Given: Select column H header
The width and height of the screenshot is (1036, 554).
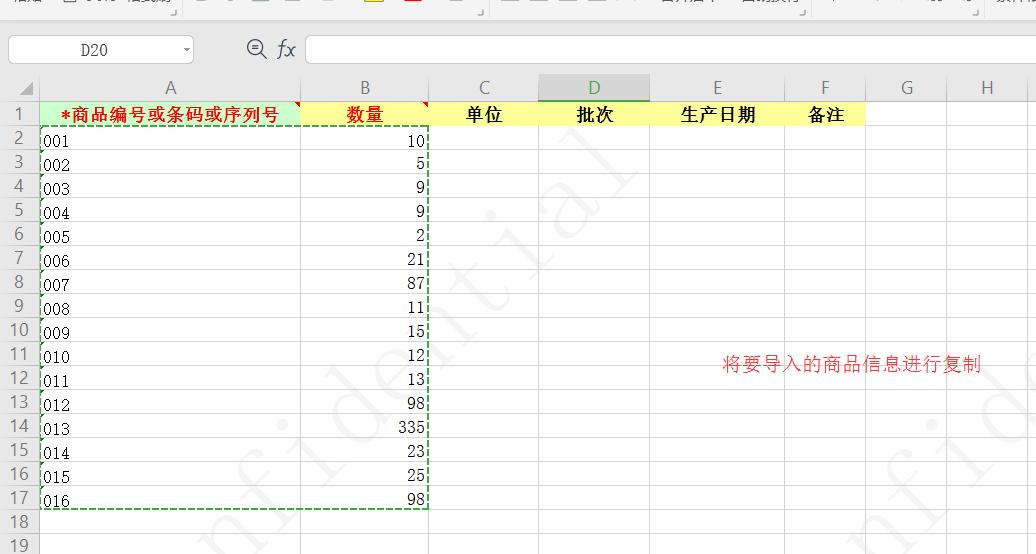Looking at the screenshot, I should pyautogui.click(x=987, y=88).
